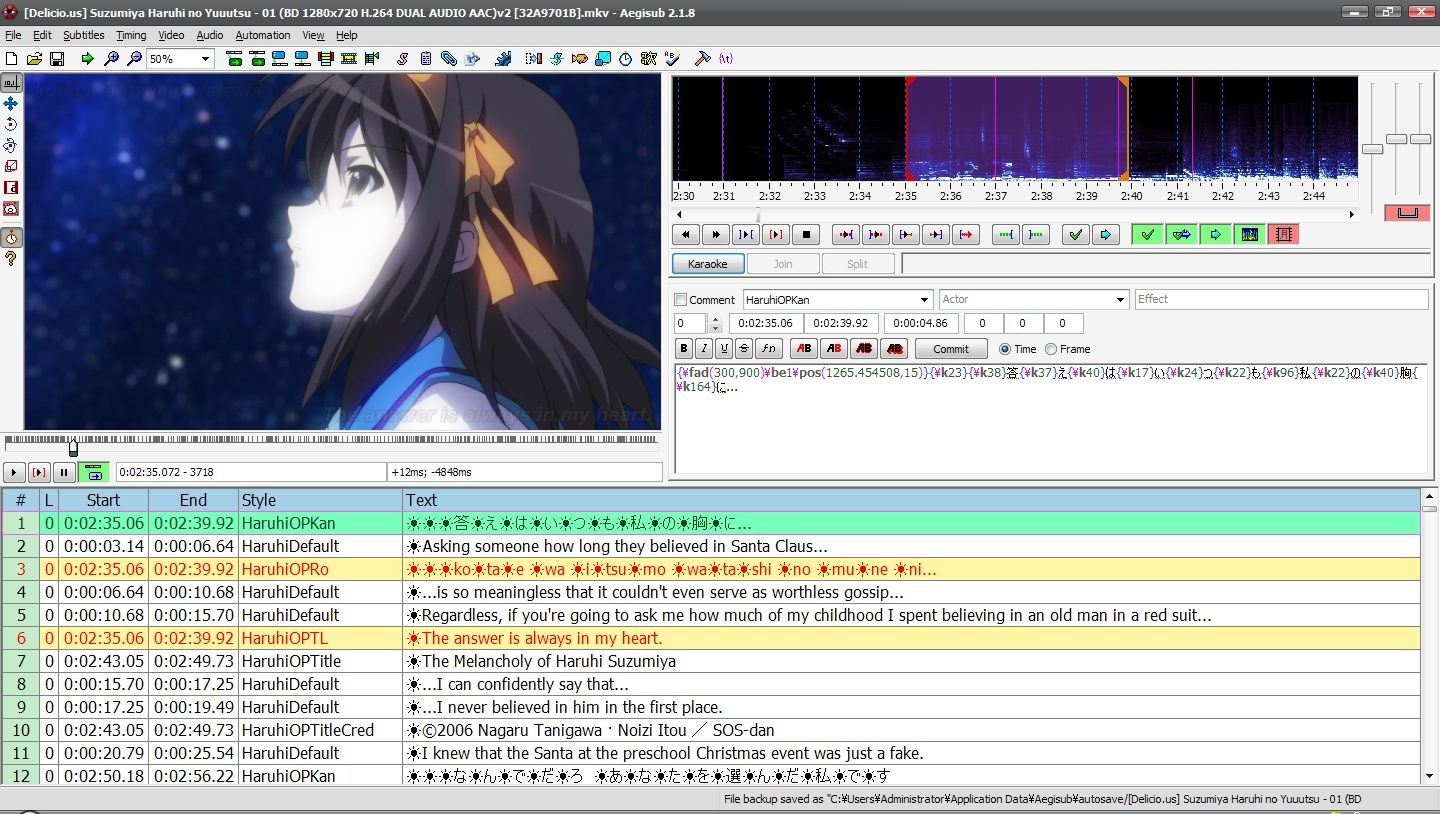Toggle underline formatting button
1440x814 pixels.
tap(724, 349)
